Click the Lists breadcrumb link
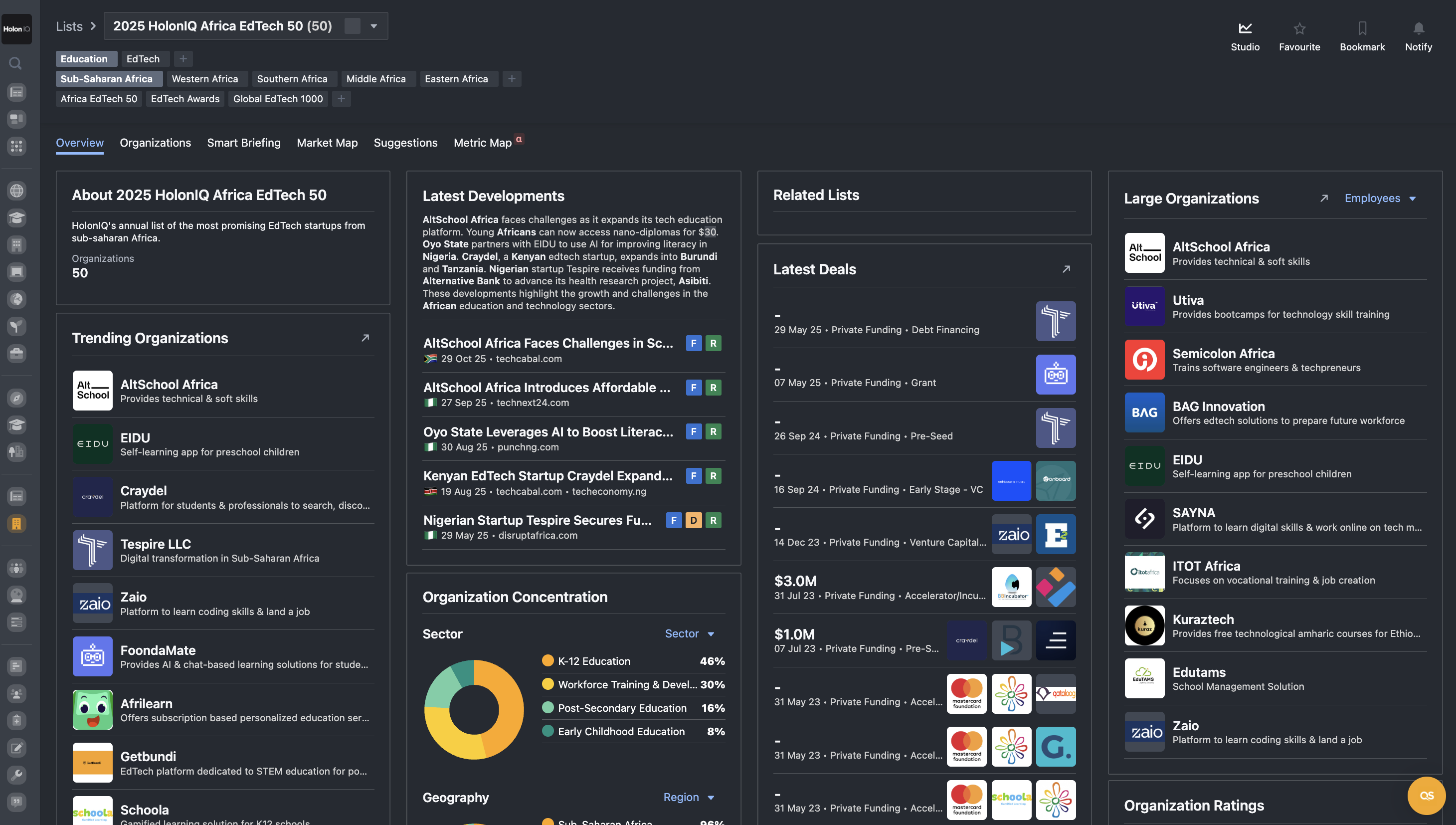 coord(69,26)
